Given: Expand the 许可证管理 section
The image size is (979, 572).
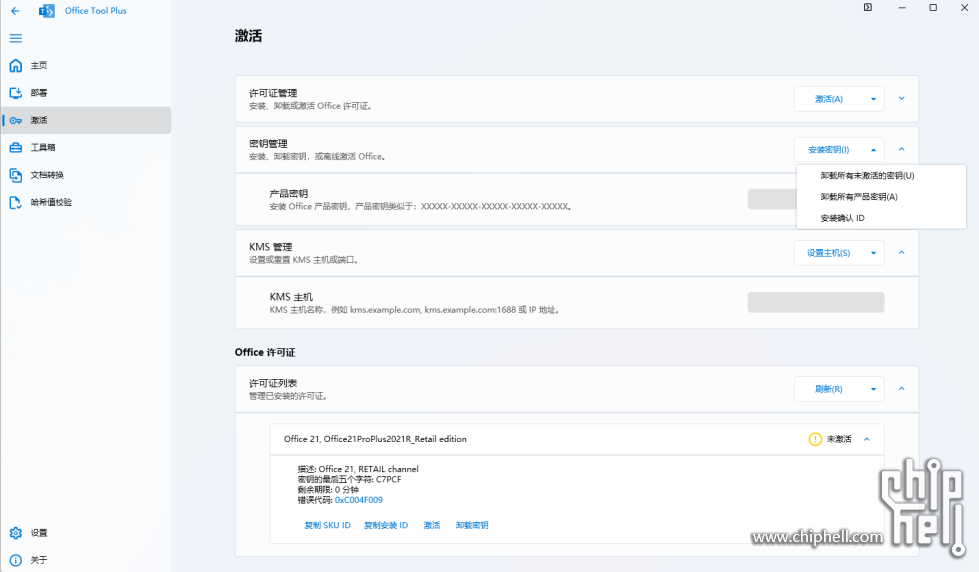Looking at the screenshot, I should point(902,98).
